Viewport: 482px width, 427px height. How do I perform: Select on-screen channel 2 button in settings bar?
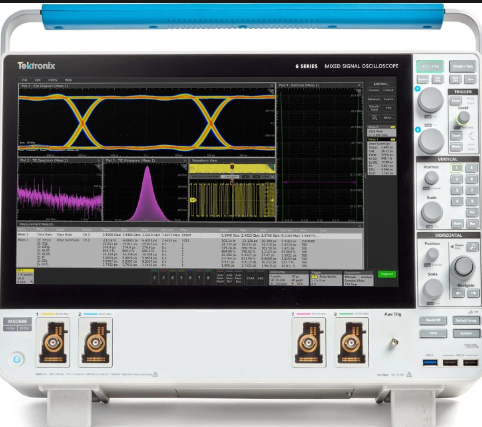tap(154, 278)
